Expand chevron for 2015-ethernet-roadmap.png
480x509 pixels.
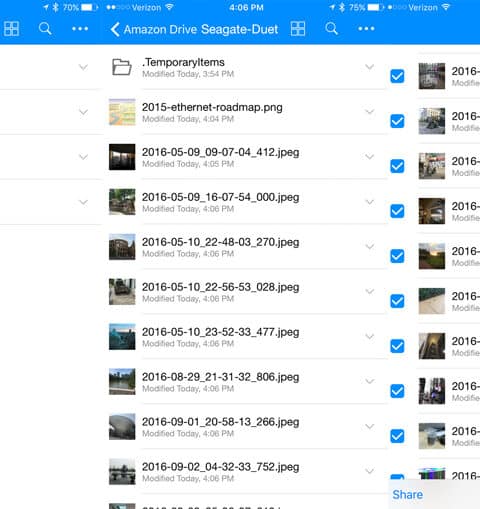(369, 112)
